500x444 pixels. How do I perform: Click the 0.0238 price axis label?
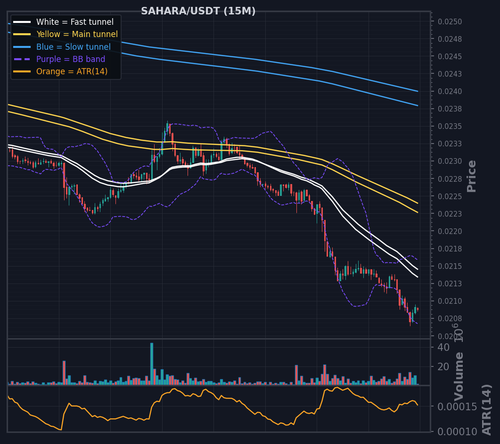pyautogui.click(x=450, y=109)
